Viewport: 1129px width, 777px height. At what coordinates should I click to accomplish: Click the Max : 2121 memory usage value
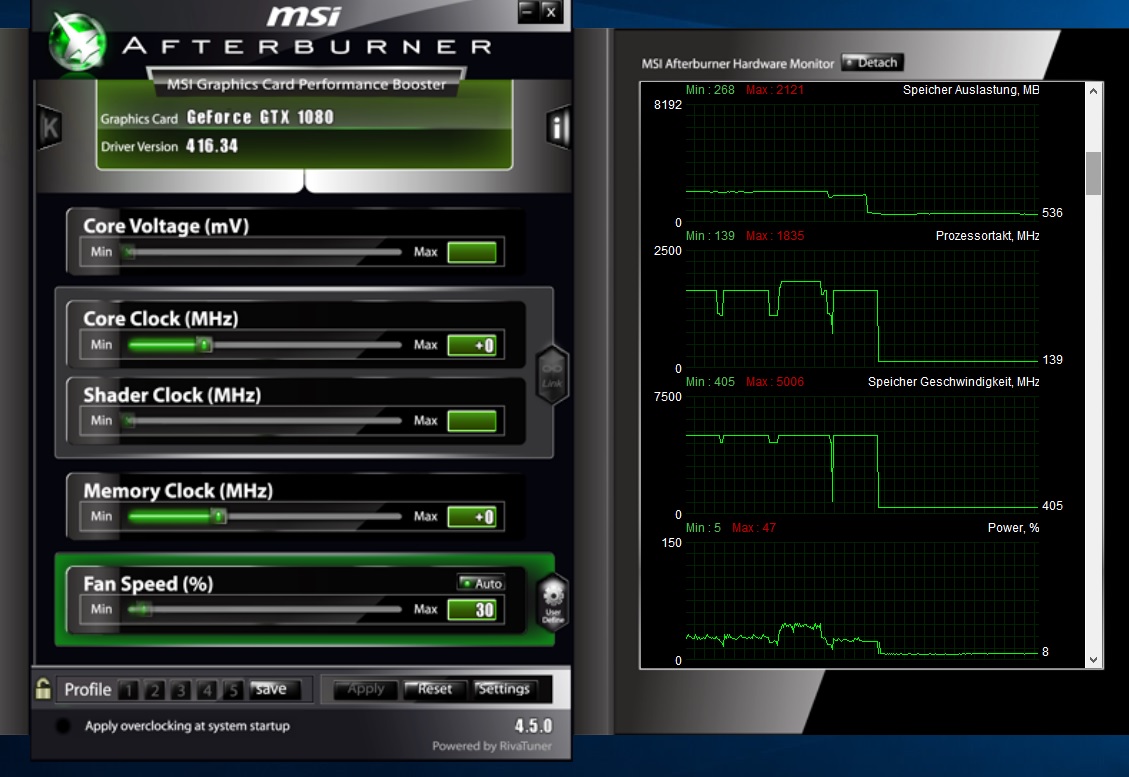pos(775,90)
